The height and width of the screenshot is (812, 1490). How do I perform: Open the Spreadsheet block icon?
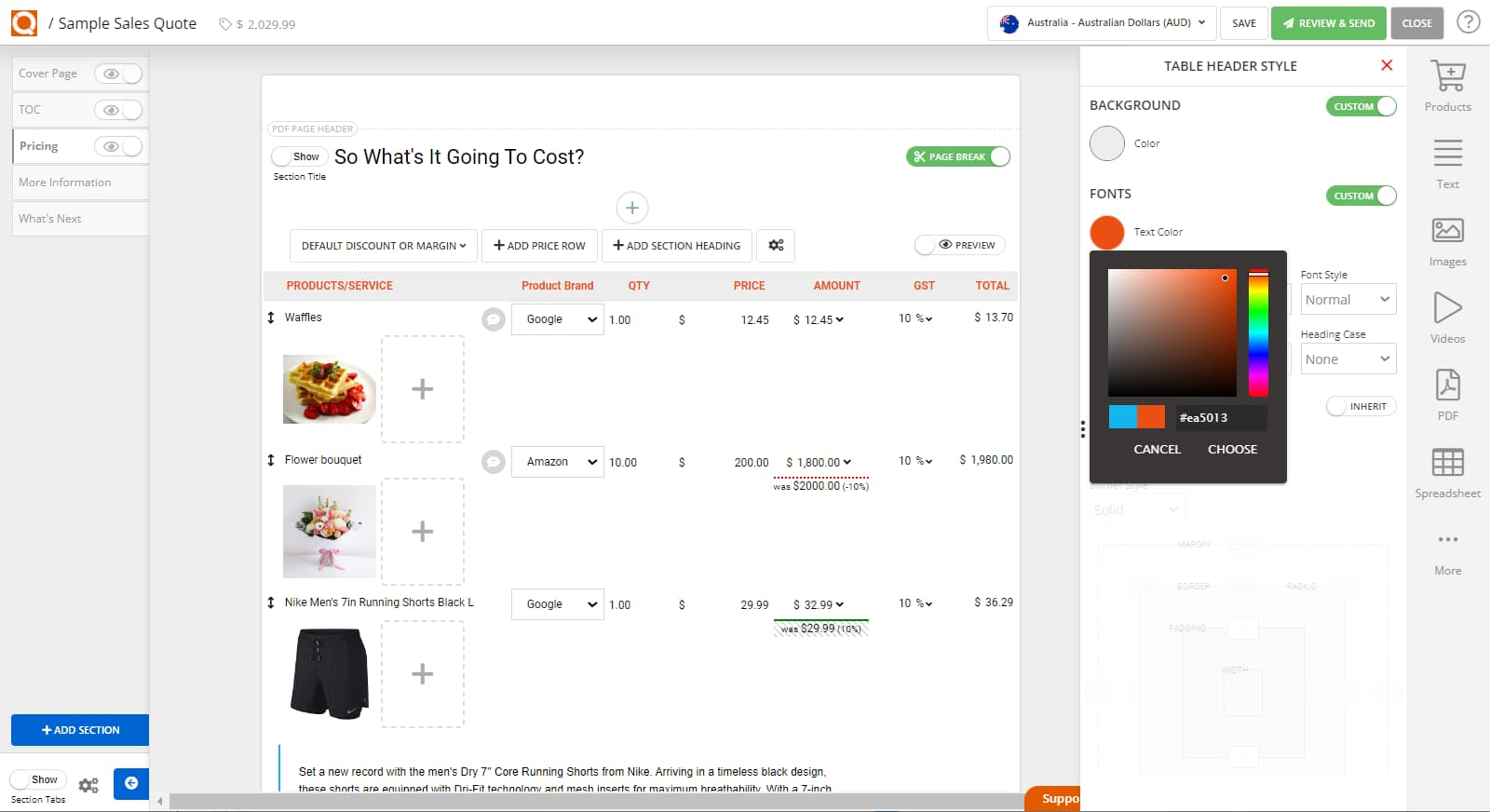(1447, 462)
